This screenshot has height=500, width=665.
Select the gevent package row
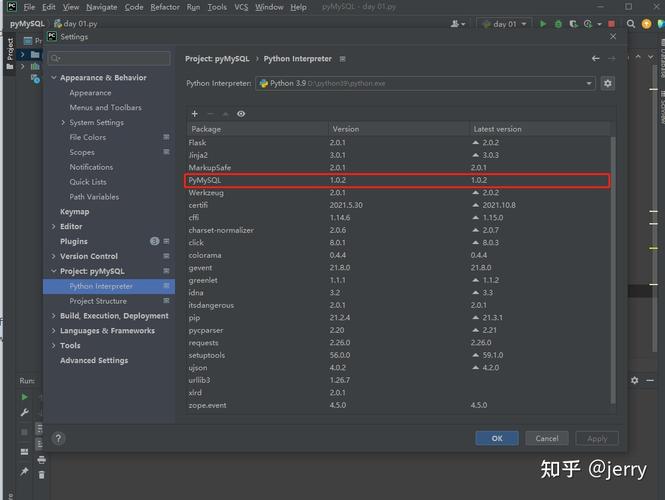pos(399,268)
